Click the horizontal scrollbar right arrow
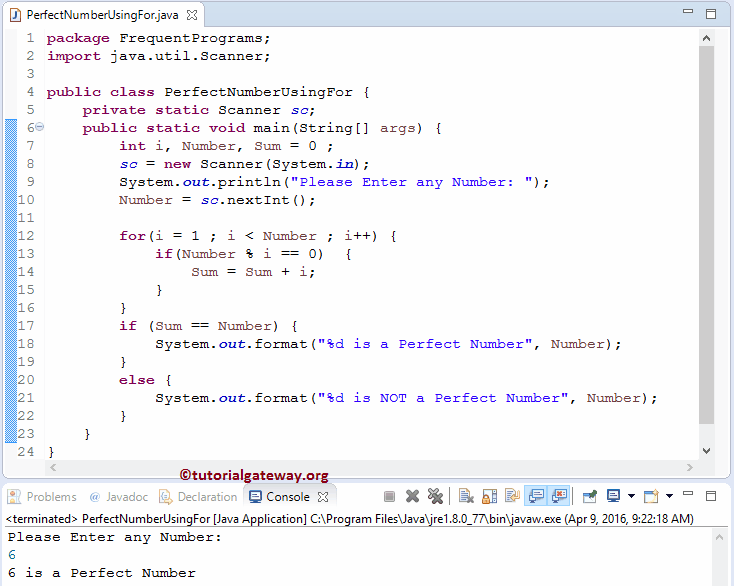 (x=690, y=467)
